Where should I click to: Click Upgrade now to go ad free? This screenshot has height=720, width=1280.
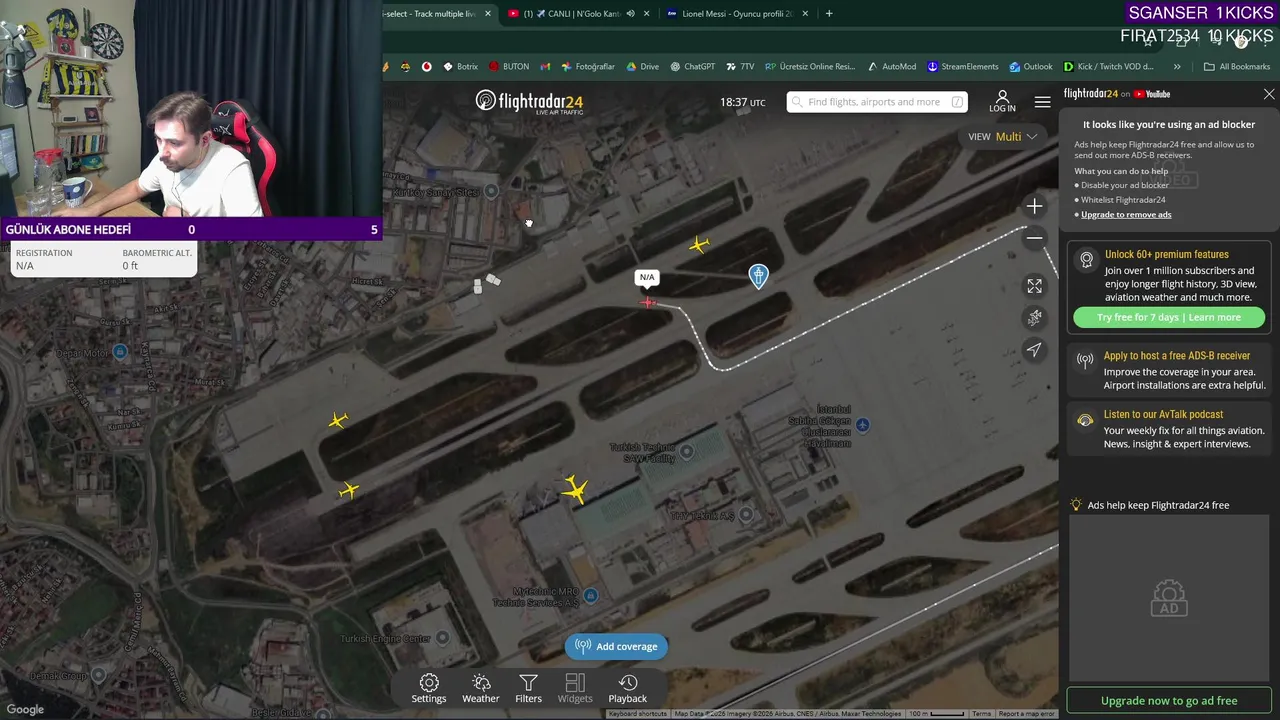[x=1169, y=701]
